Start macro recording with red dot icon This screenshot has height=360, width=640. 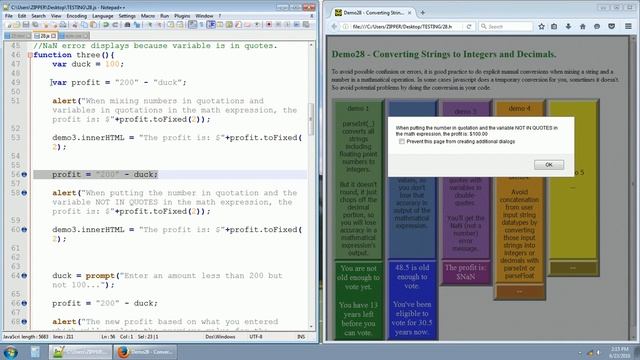pyautogui.click(x=269, y=25)
